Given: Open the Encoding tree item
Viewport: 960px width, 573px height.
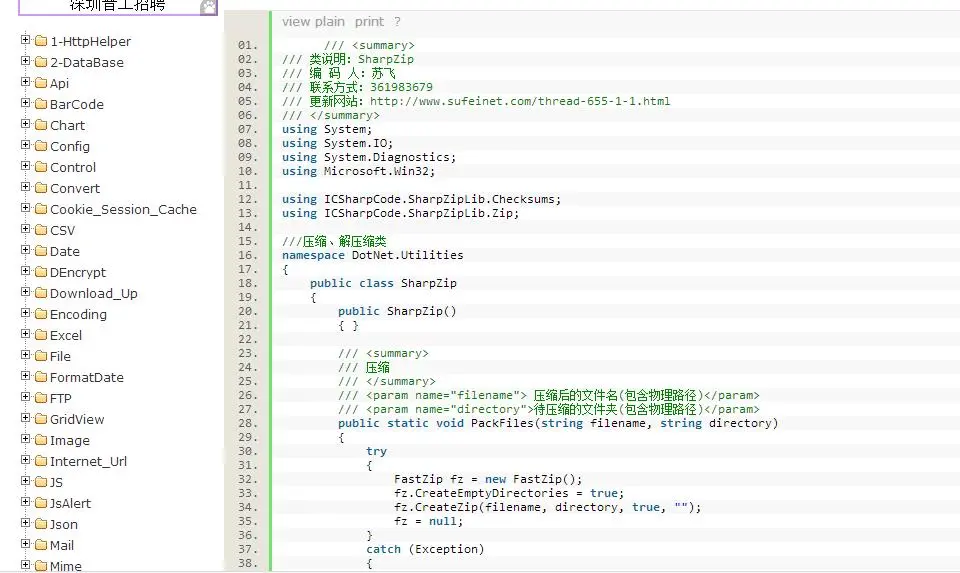Looking at the screenshot, I should pyautogui.click(x=78, y=314).
